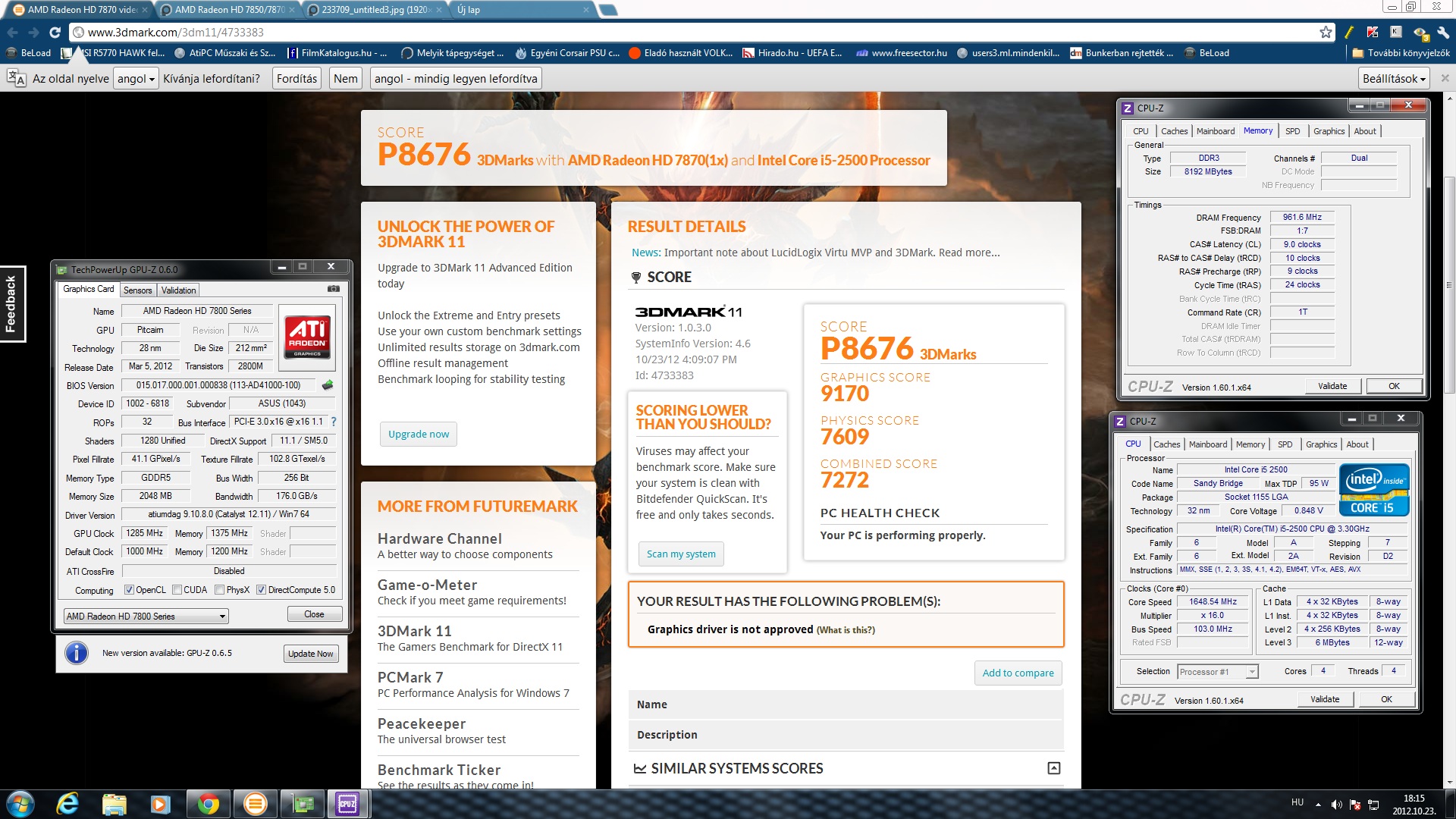The width and height of the screenshot is (1456, 819).
Task: Open Windows Explorer from the taskbar
Action: coord(114,804)
